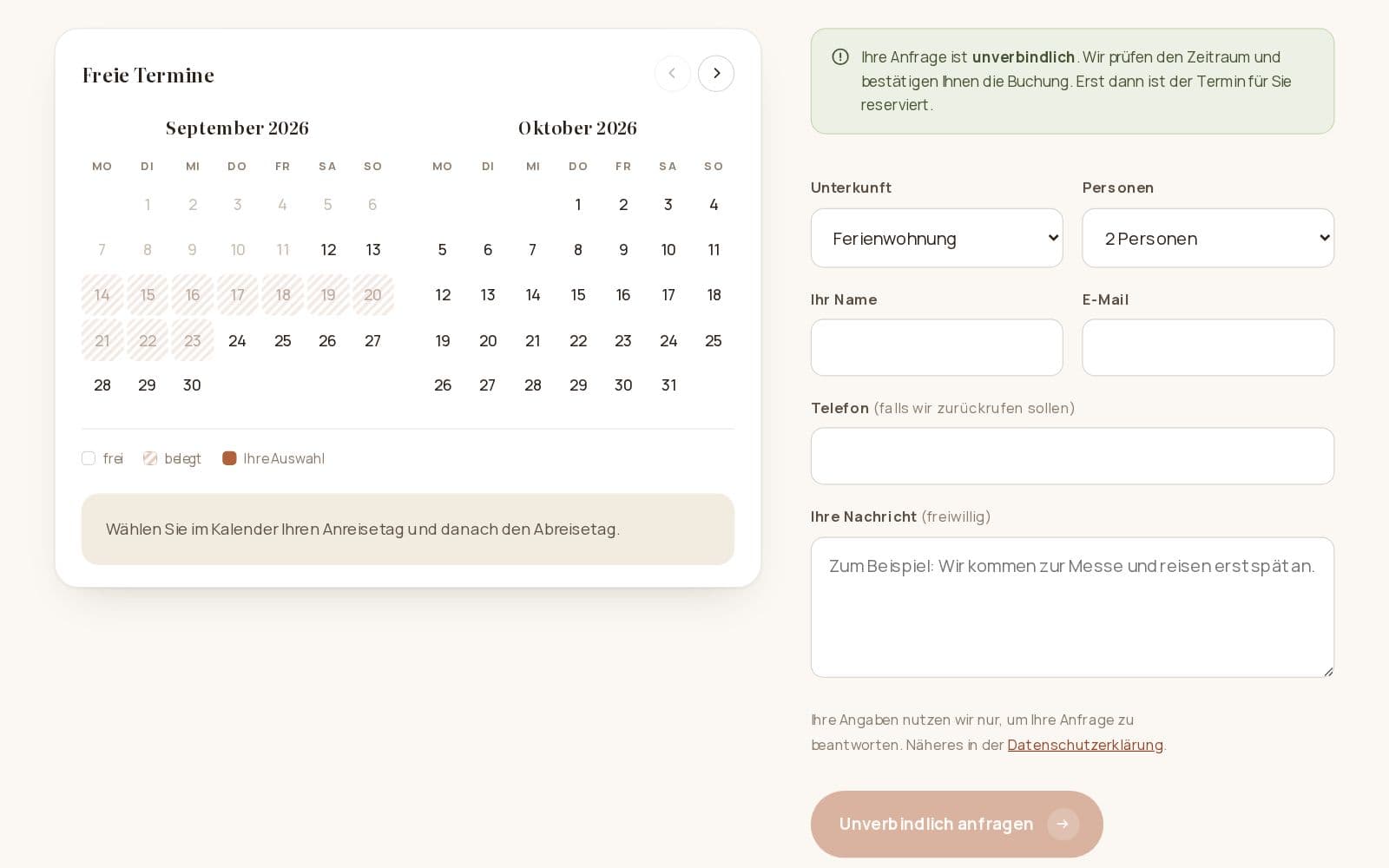The width and height of the screenshot is (1389, 868).
Task: Go to previous month with left chevron
Action: (x=673, y=74)
